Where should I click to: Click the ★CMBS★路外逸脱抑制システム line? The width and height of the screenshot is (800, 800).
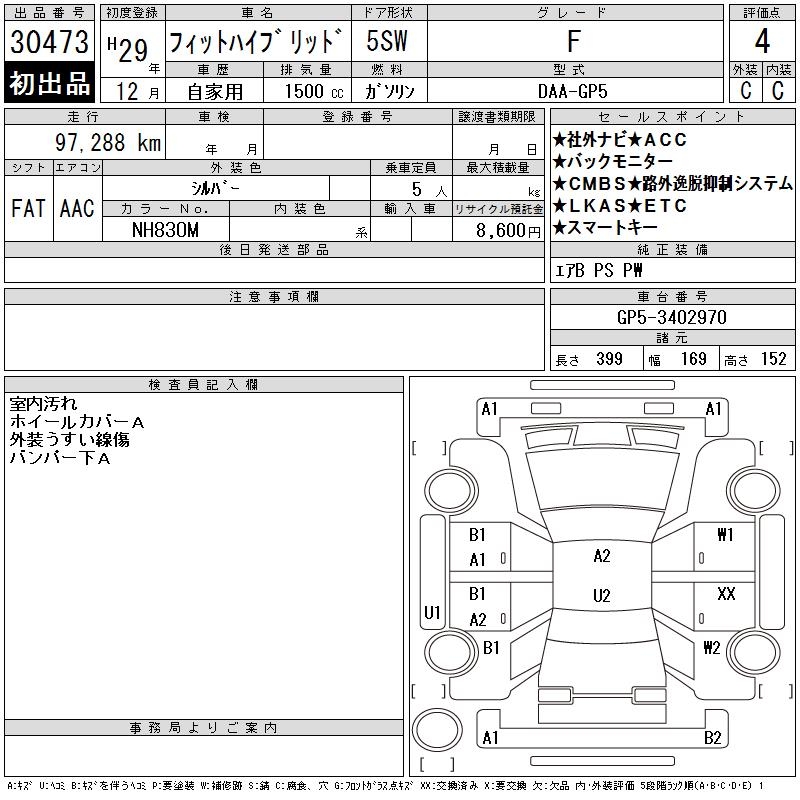tap(672, 183)
